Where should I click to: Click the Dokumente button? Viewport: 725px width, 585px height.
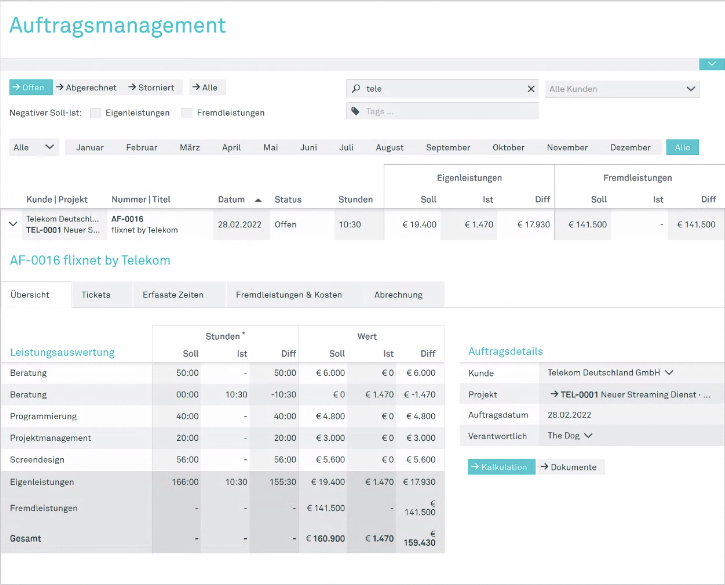pyautogui.click(x=571, y=467)
